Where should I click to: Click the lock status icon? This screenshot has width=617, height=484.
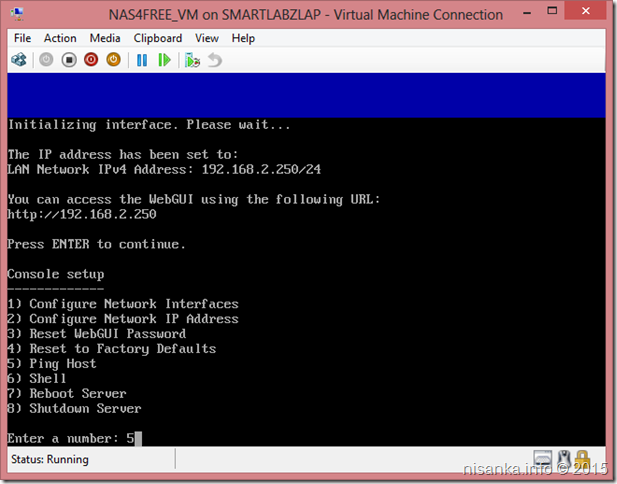click(x=582, y=458)
